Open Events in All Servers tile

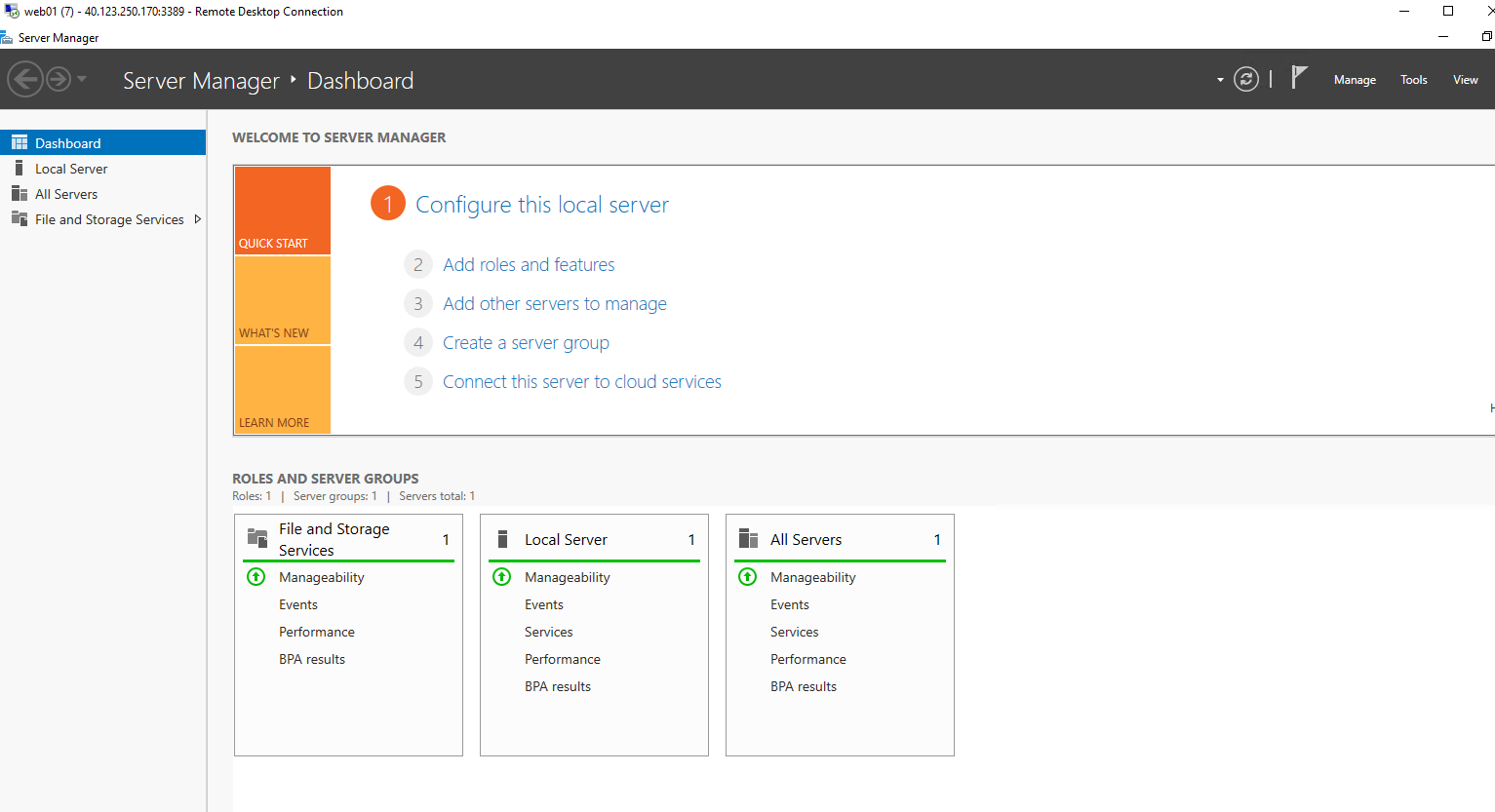[x=790, y=604]
